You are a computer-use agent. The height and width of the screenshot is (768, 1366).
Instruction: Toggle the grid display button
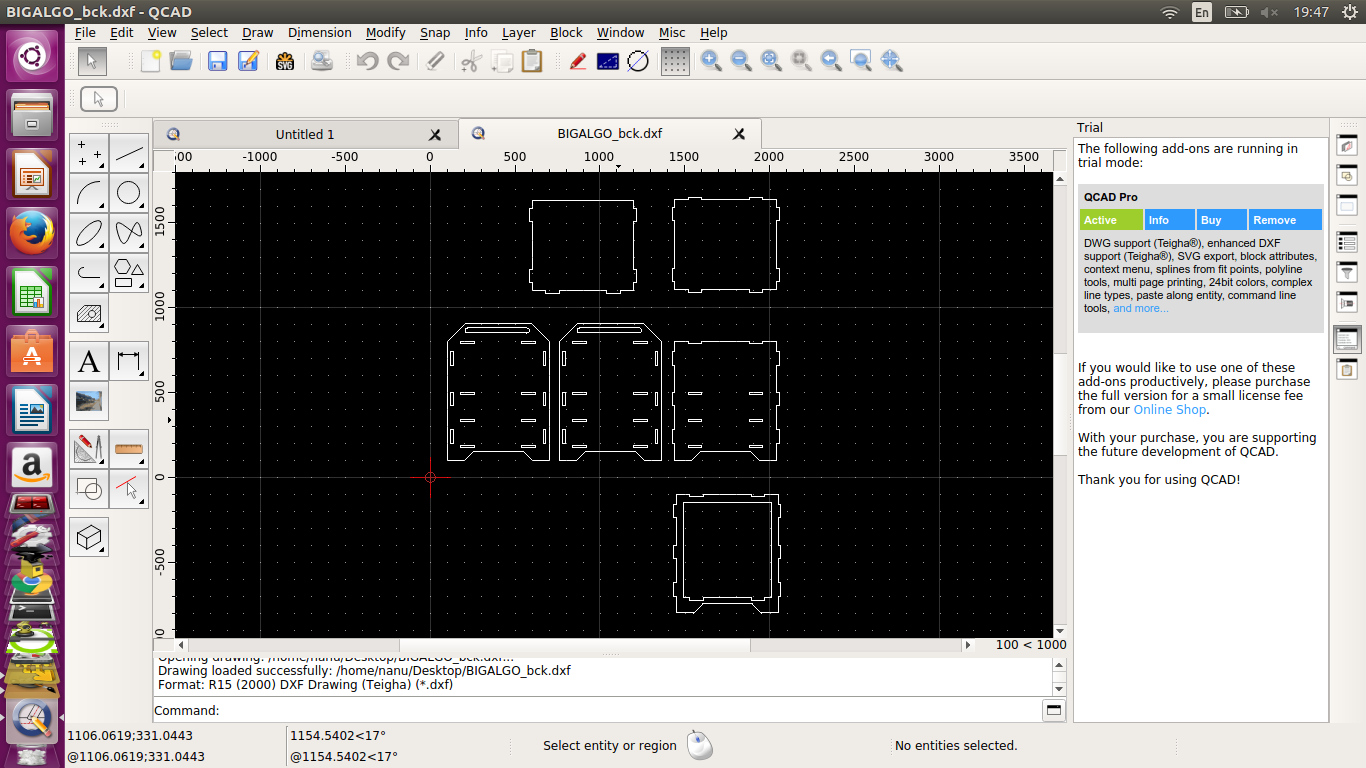coord(675,61)
